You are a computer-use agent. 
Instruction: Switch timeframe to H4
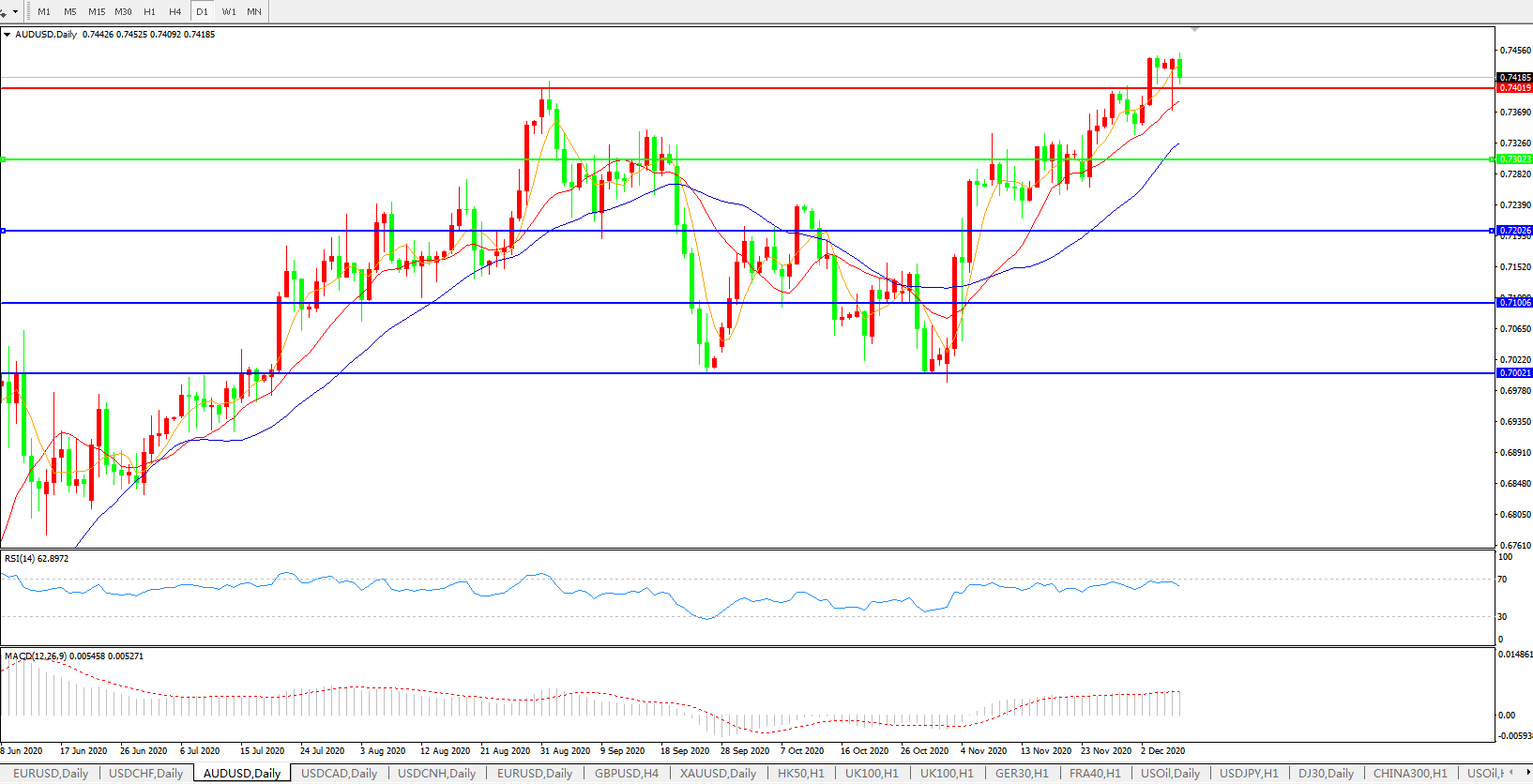click(x=175, y=11)
